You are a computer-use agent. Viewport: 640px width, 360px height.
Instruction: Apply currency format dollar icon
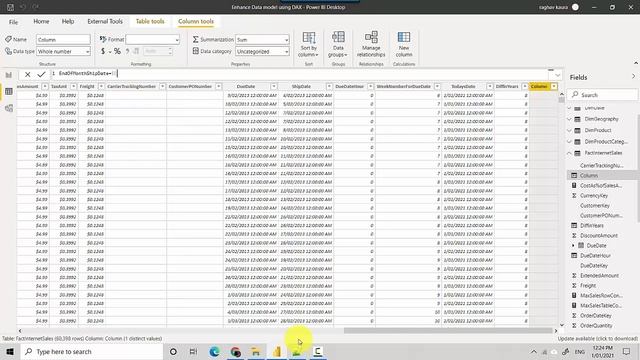[103, 51]
